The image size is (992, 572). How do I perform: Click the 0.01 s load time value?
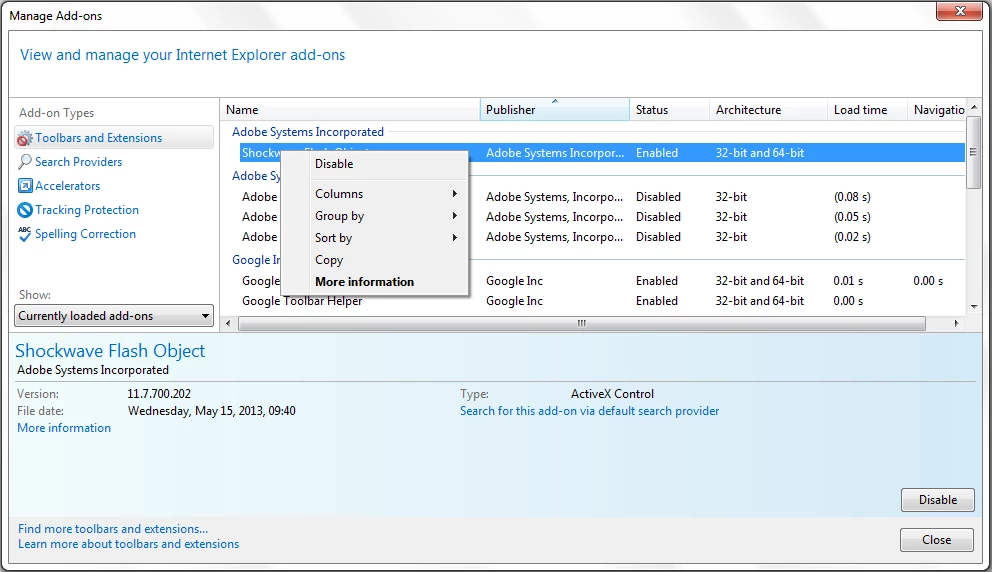[848, 281]
